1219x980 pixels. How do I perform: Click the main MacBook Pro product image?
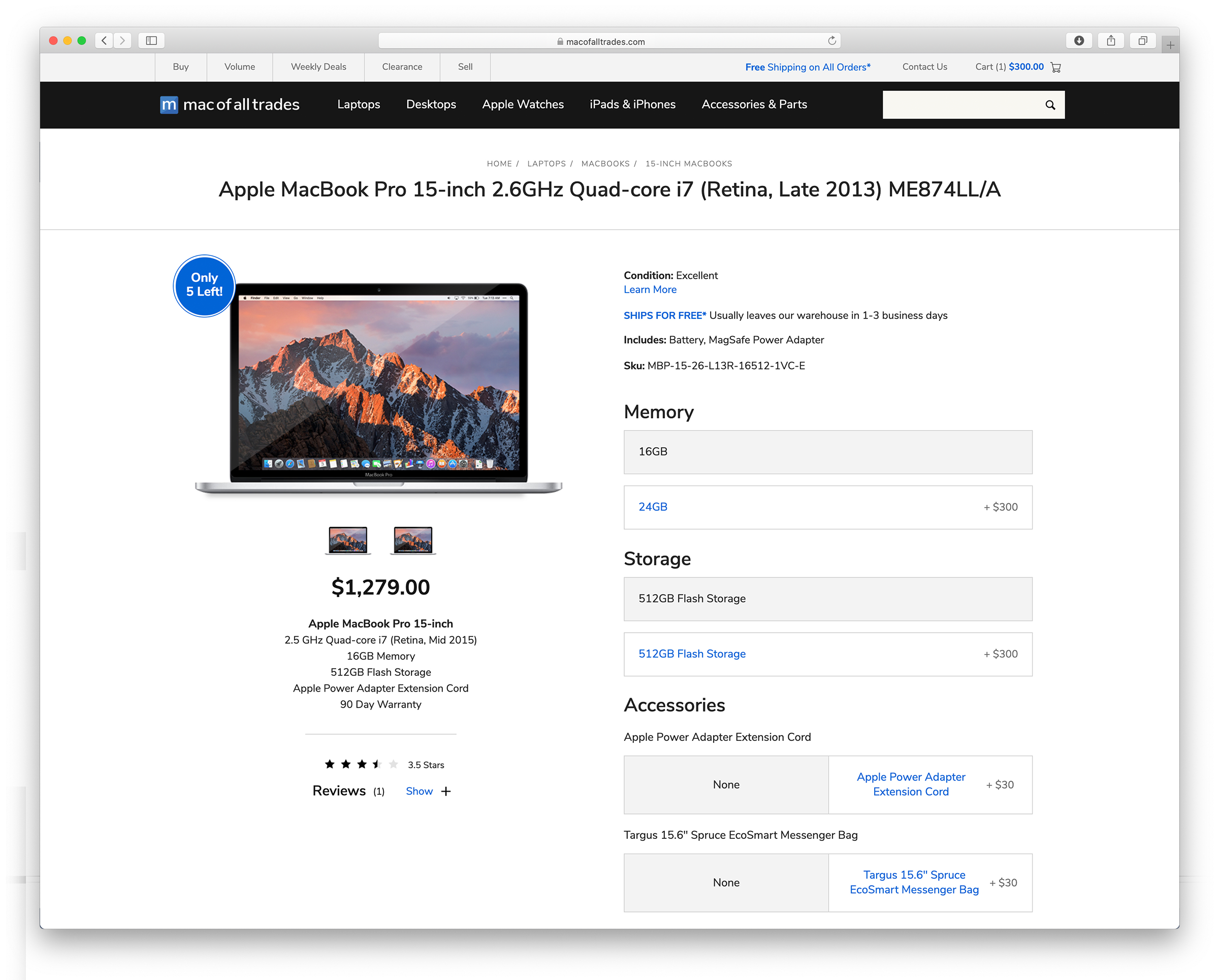[378, 388]
